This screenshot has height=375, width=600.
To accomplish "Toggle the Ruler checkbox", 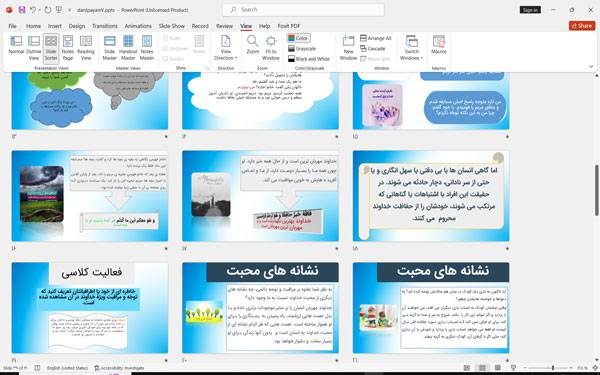I will pos(171,38).
